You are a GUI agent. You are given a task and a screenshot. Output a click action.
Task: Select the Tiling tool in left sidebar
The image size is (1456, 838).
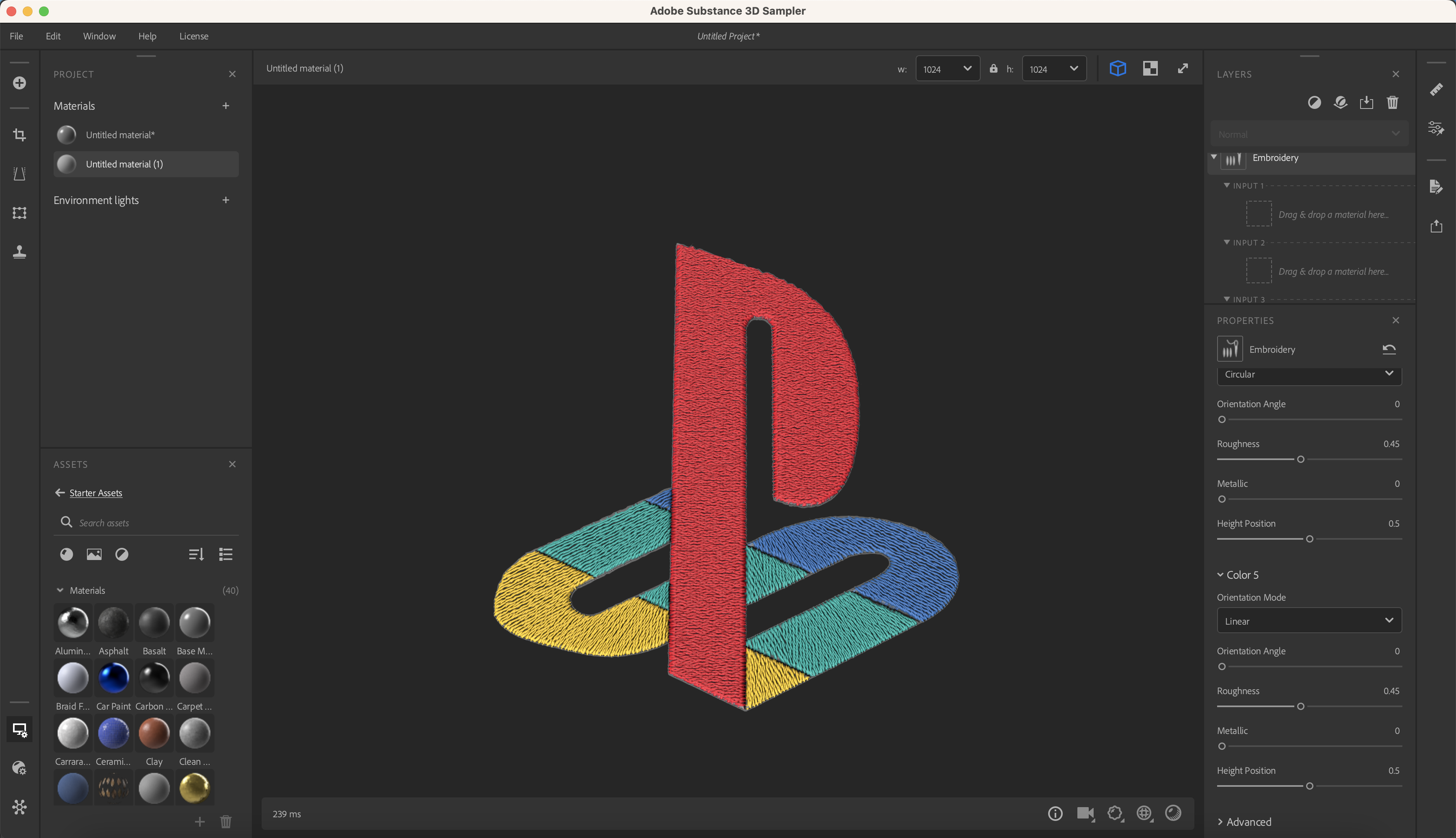(x=19, y=213)
